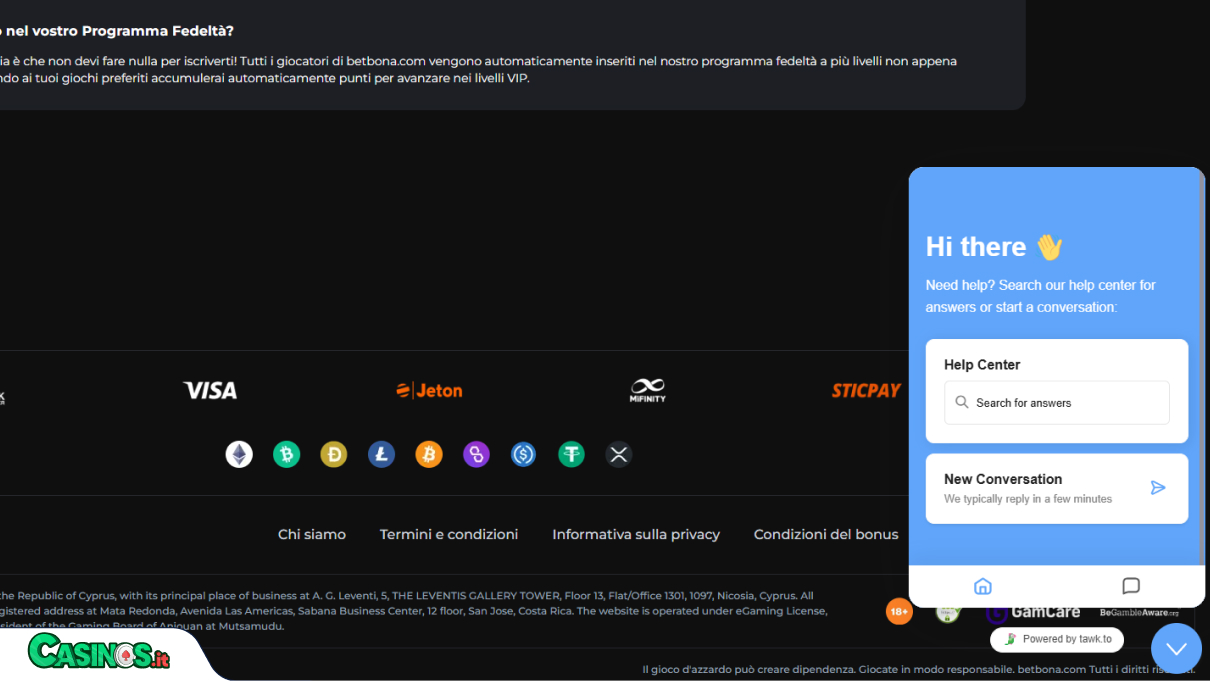The width and height of the screenshot is (1210, 681).
Task: Click the search magnifier in Help Center
Action: tap(962, 402)
